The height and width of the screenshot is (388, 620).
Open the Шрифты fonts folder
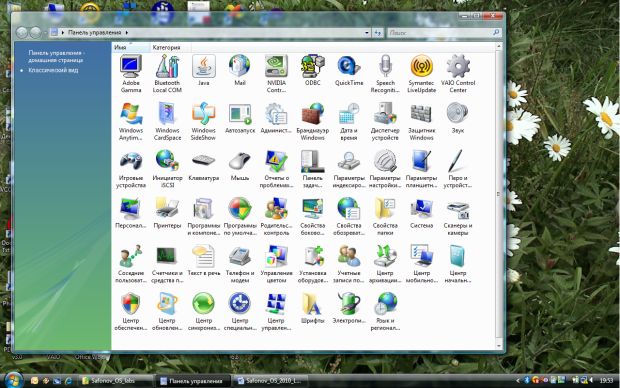(313, 308)
